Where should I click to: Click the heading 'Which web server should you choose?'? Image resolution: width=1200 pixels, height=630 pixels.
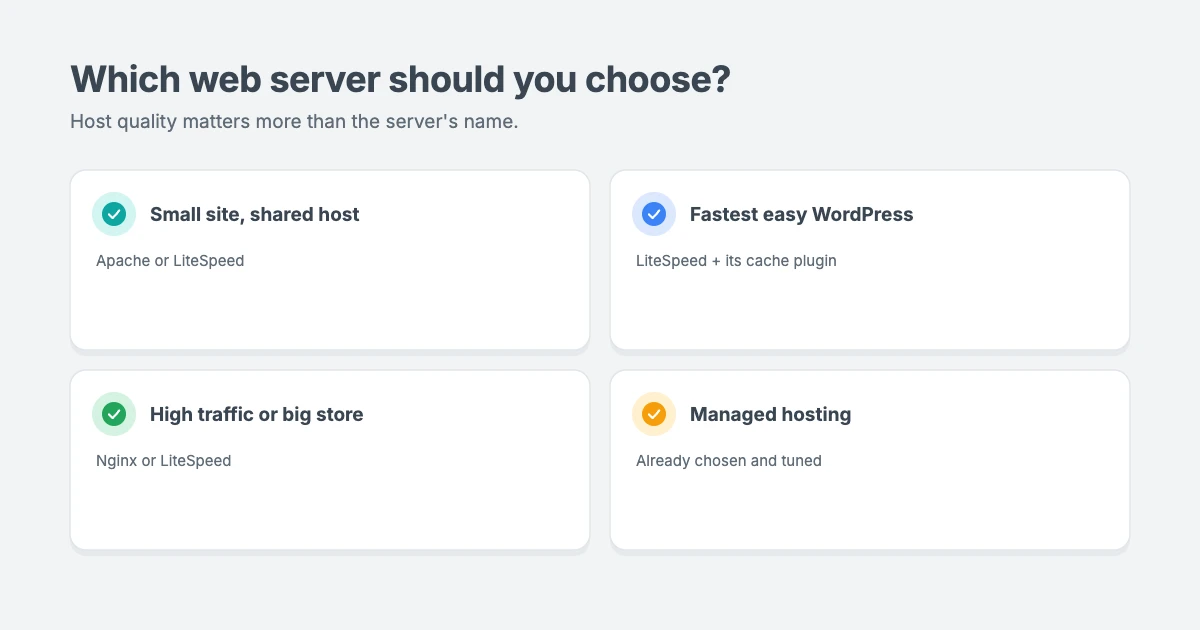pyautogui.click(x=401, y=80)
